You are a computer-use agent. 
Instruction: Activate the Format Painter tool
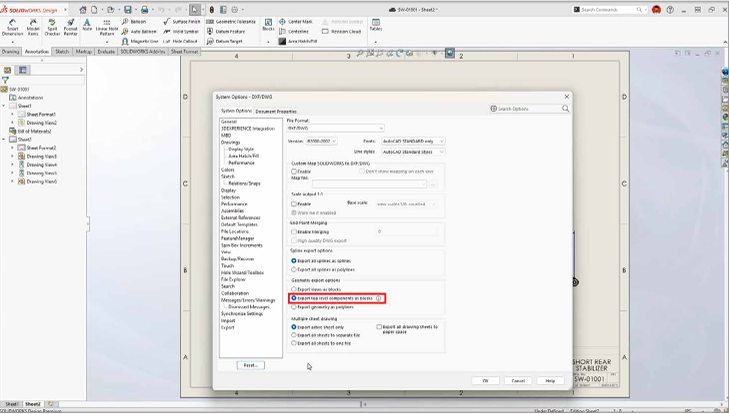pyautogui.click(x=71, y=27)
